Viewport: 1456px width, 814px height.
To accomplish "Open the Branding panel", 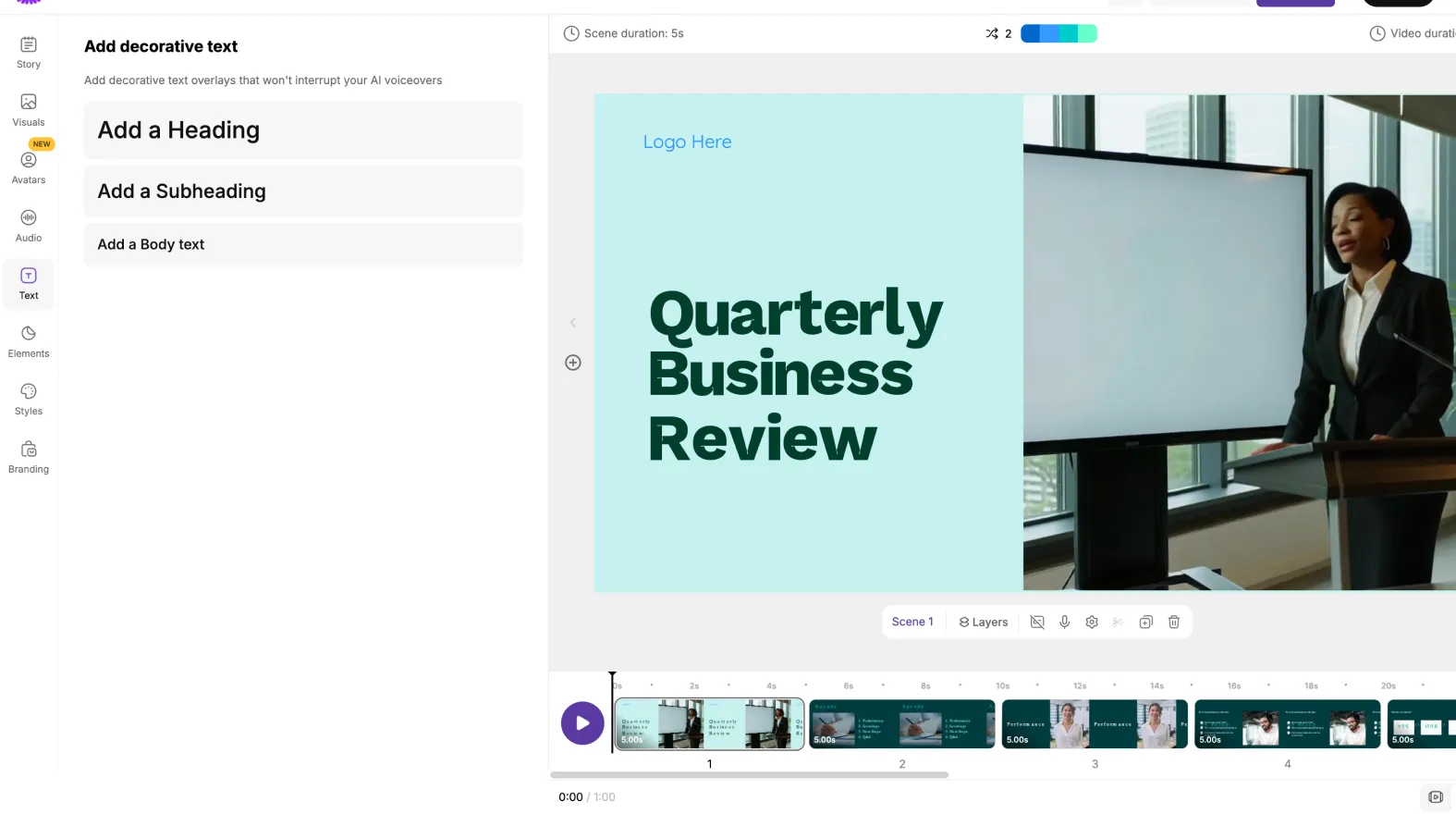I will click(x=29, y=457).
